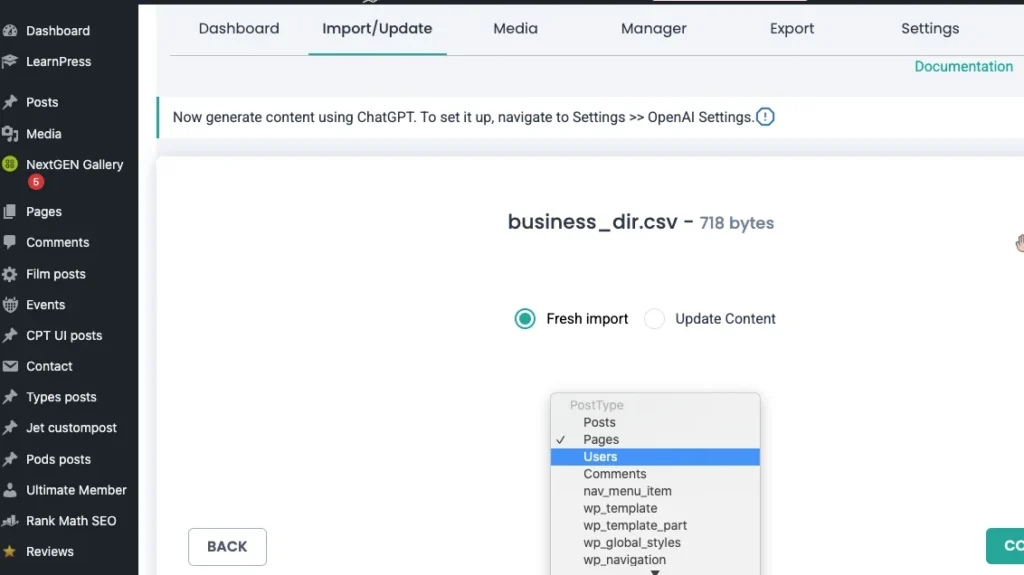Viewport: 1024px width, 575px height.
Task: Open the Settings tab
Action: (x=930, y=29)
